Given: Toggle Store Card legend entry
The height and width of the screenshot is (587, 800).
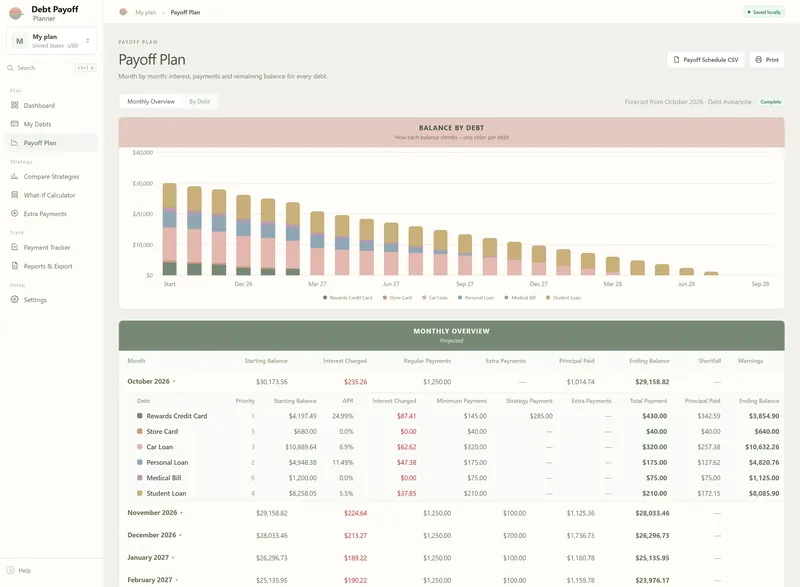Looking at the screenshot, I should pyautogui.click(x=397, y=298).
